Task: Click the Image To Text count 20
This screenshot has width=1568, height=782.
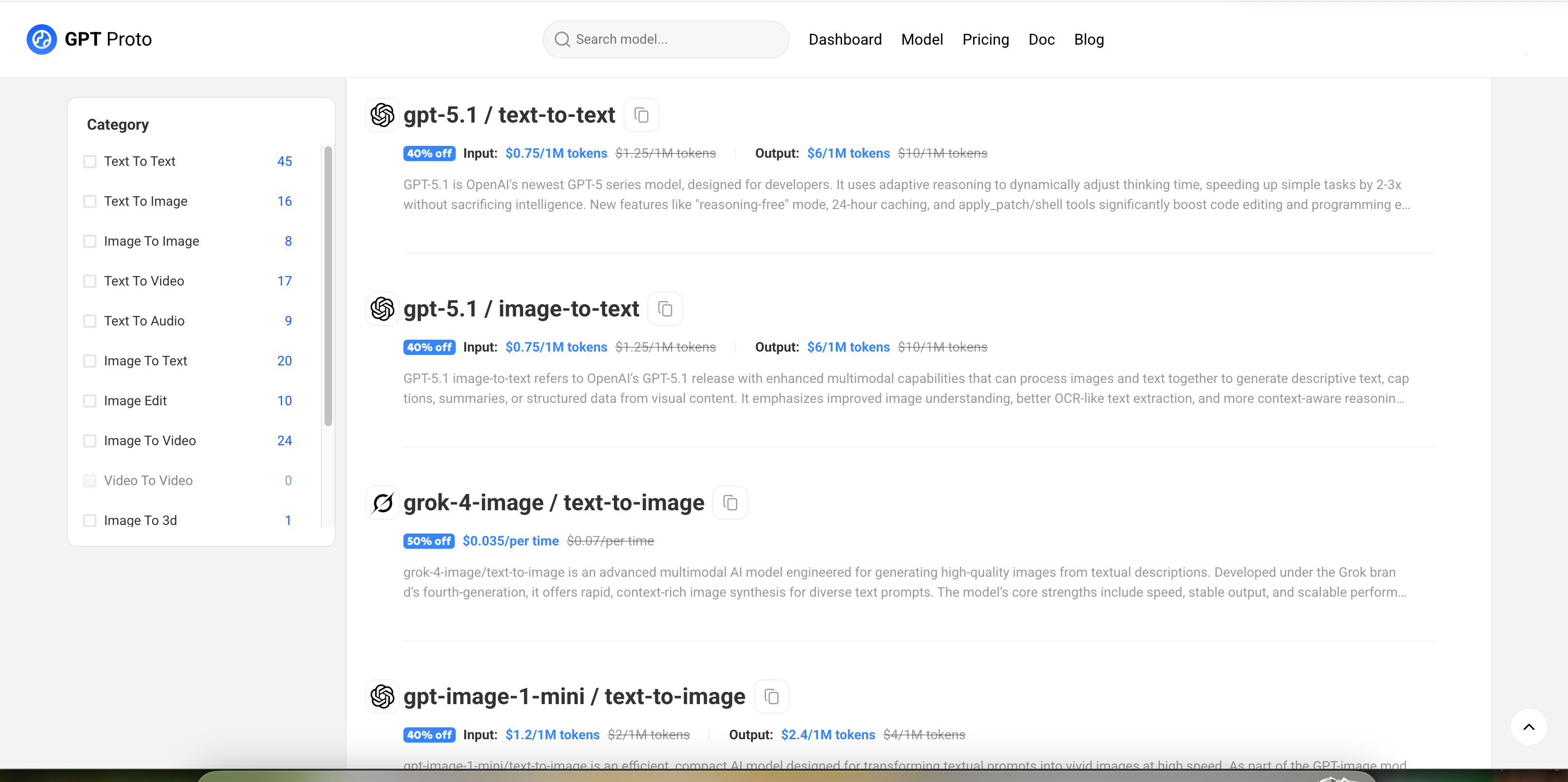Action: click(284, 362)
